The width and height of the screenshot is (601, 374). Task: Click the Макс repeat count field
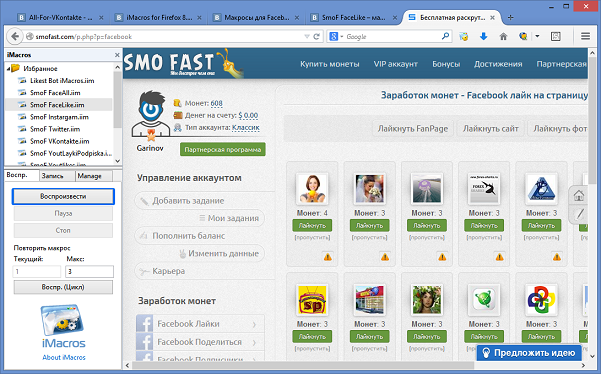click(90, 271)
